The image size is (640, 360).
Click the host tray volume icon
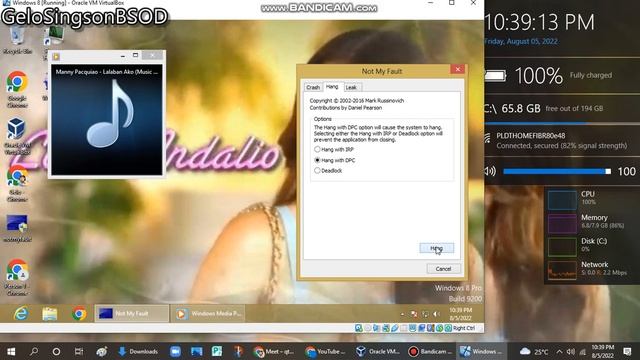pos(571,351)
